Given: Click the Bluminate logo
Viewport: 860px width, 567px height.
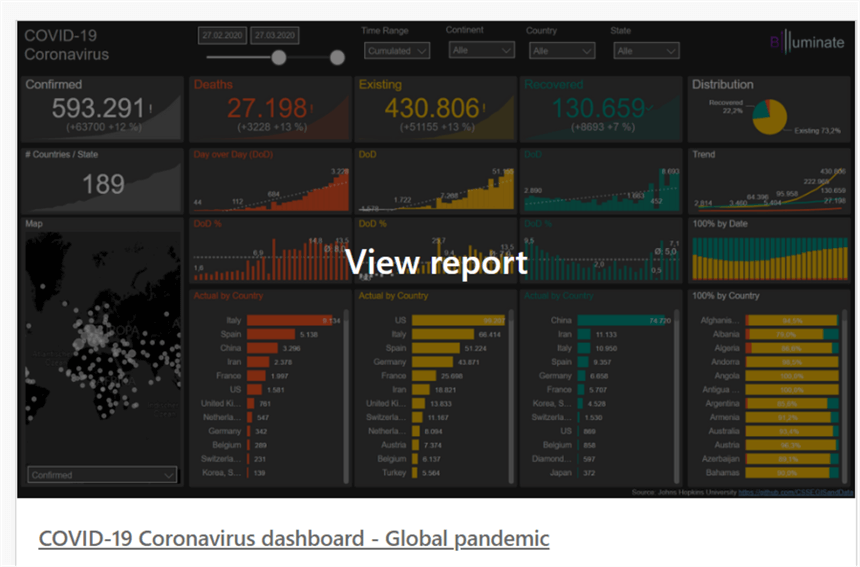Looking at the screenshot, I should 807,42.
